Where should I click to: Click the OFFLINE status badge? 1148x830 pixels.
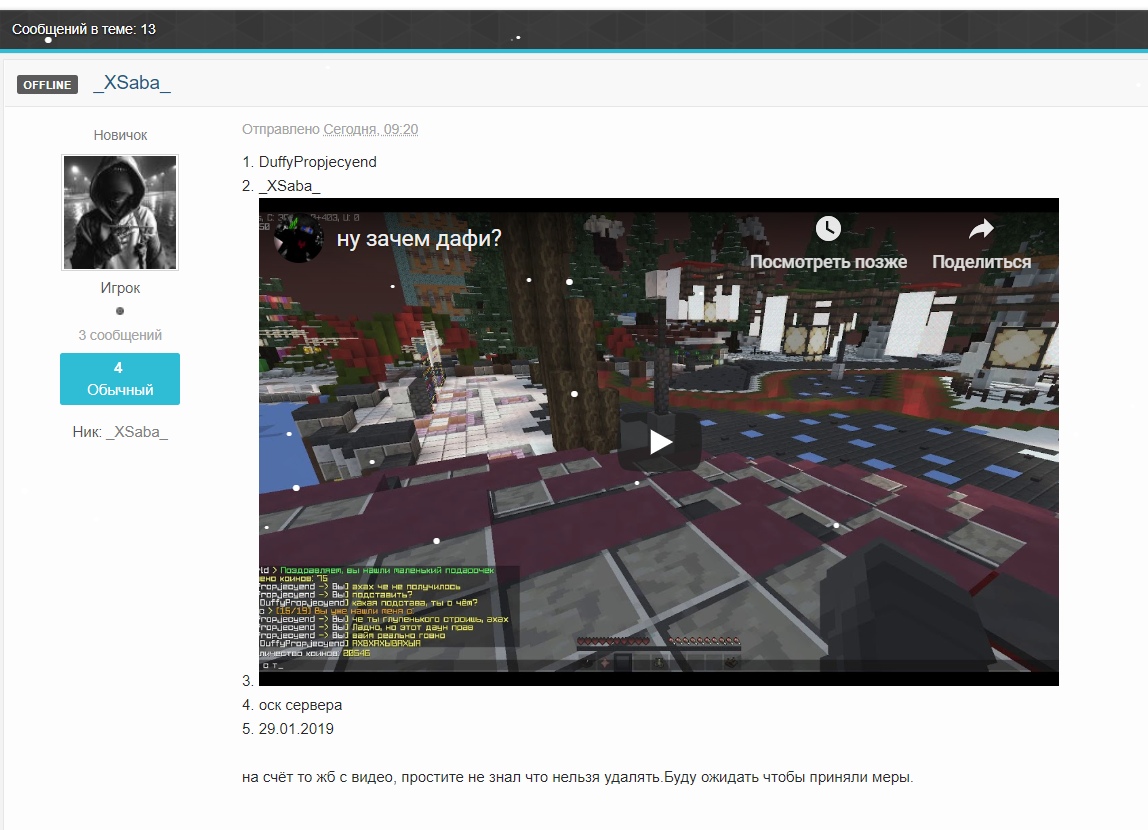click(48, 85)
